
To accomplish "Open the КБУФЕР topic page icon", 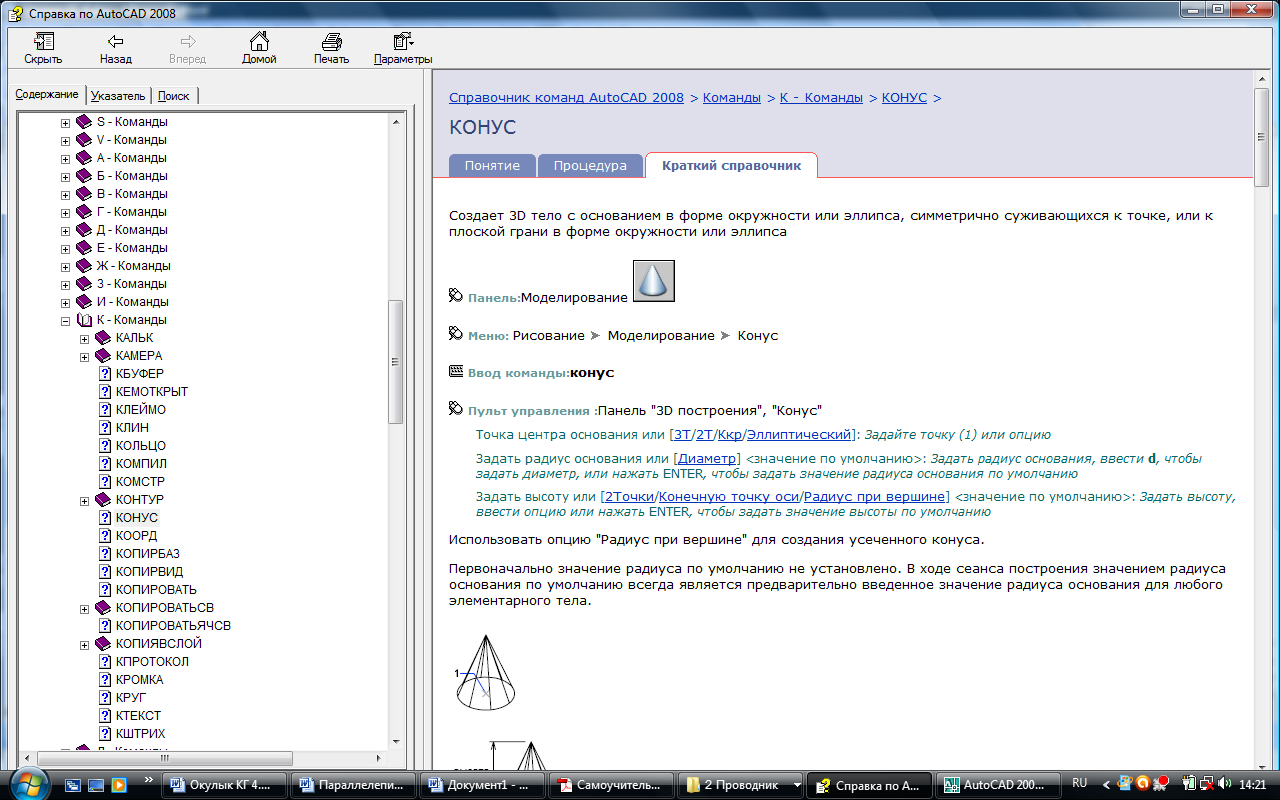I will pyautogui.click(x=105, y=374).
